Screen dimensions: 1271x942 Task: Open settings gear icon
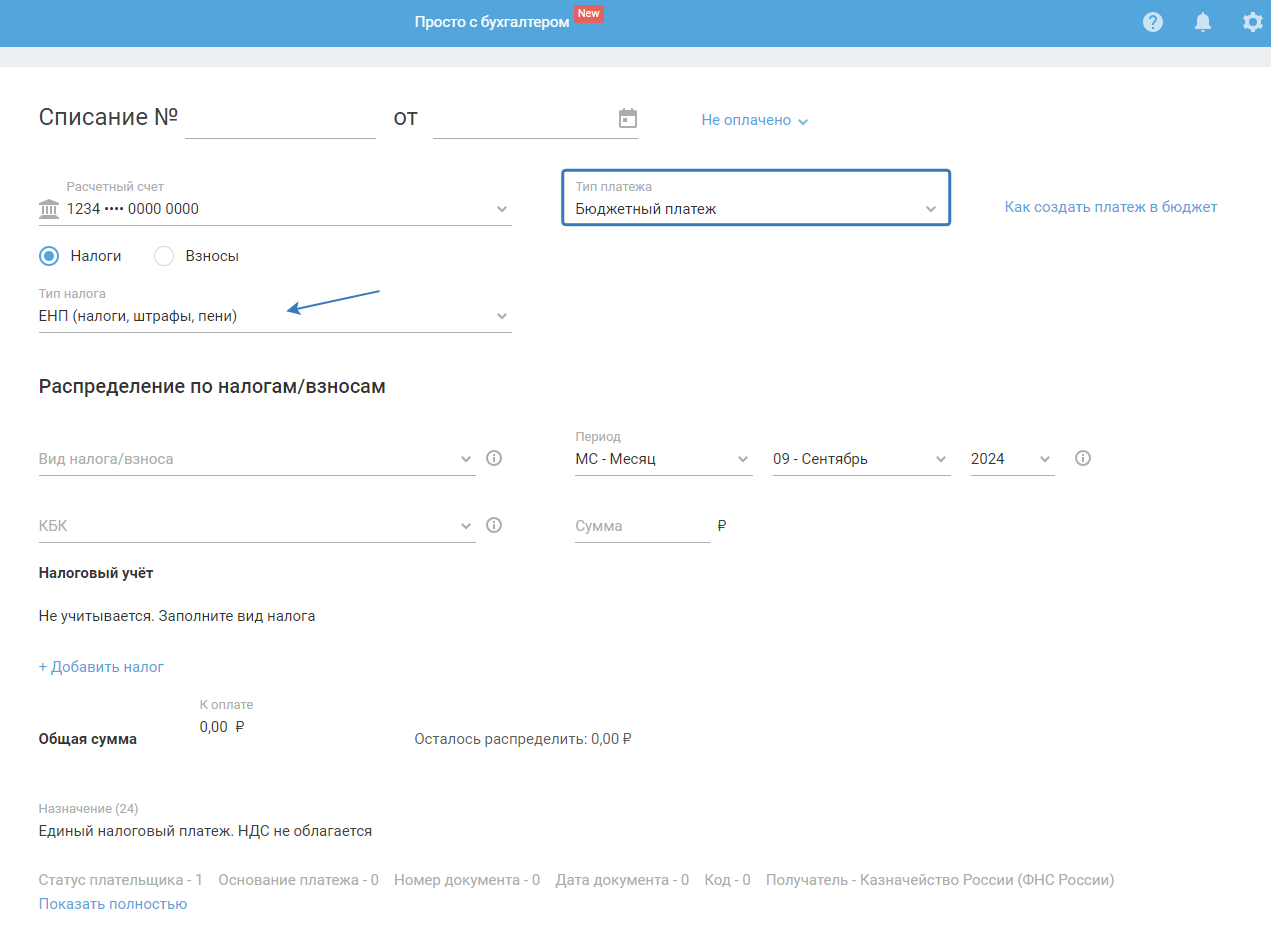pyautogui.click(x=1252, y=22)
